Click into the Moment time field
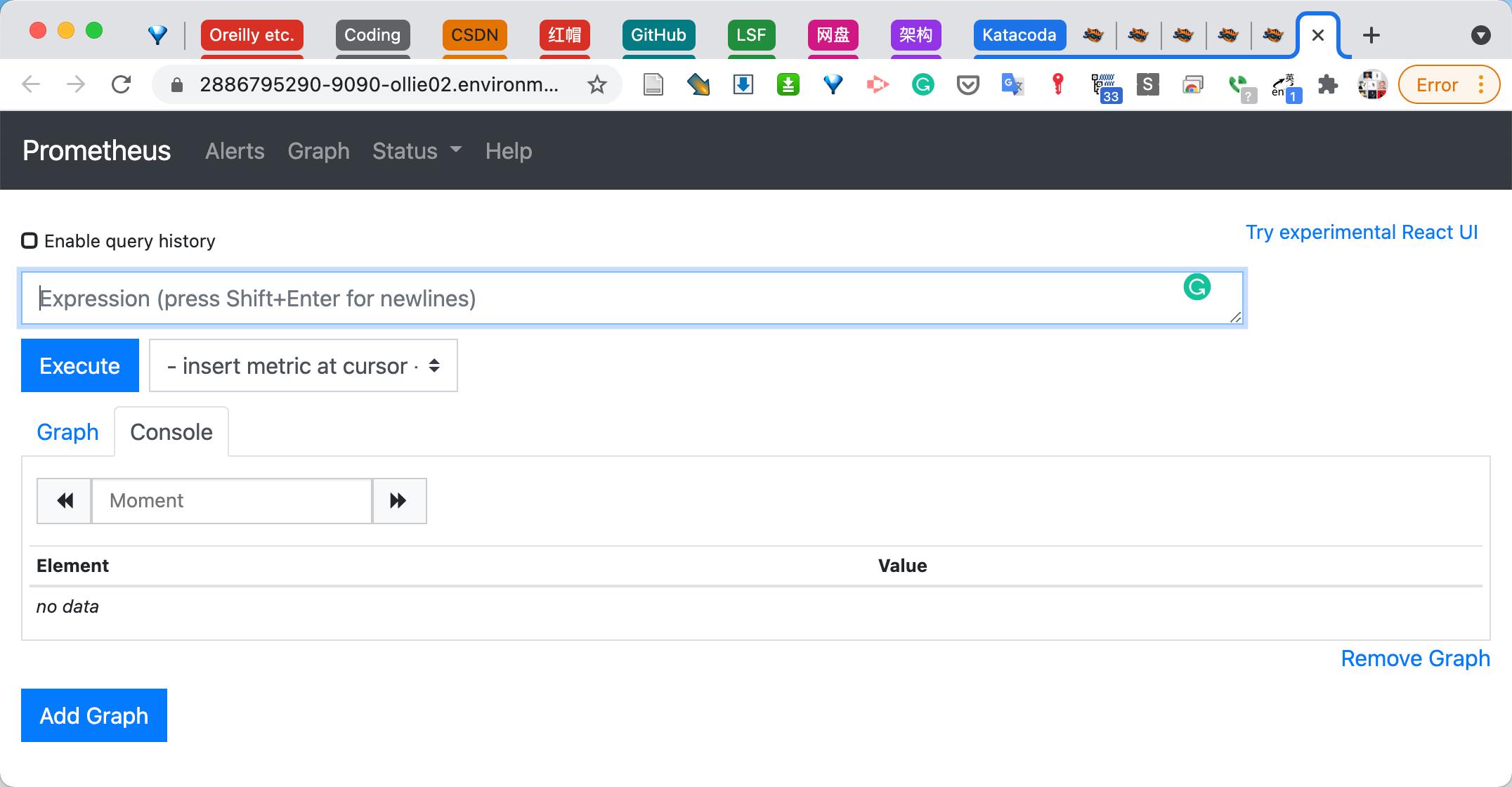Screen dimensions: 1512x787 [x=232, y=500]
